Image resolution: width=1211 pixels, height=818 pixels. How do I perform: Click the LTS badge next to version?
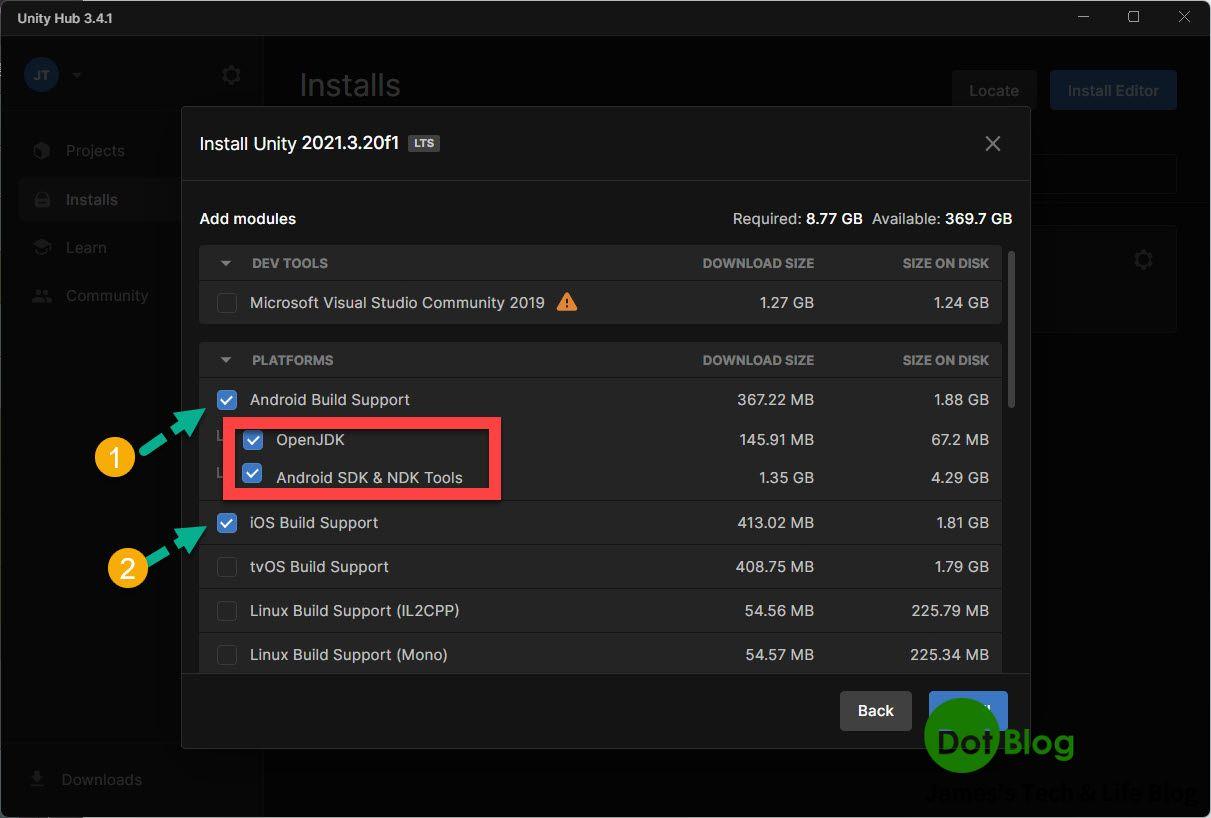424,143
